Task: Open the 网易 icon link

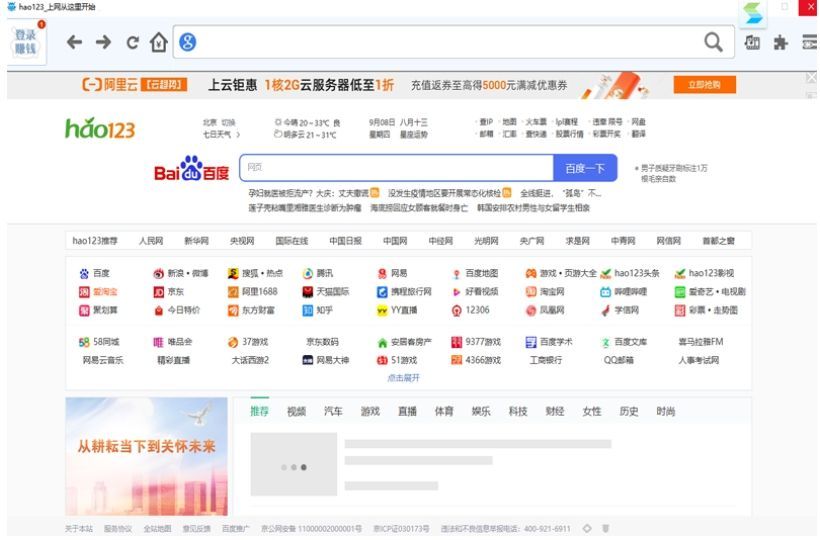Action: 382,273
